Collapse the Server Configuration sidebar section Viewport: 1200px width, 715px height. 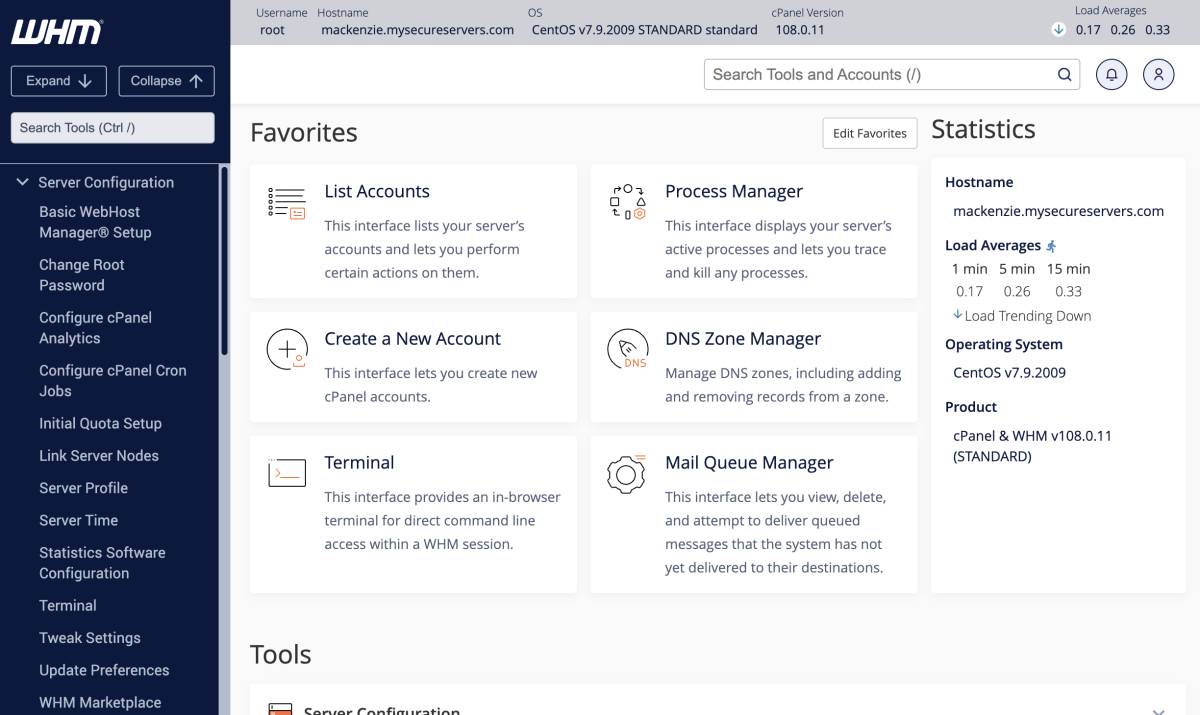tap(22, 182)
